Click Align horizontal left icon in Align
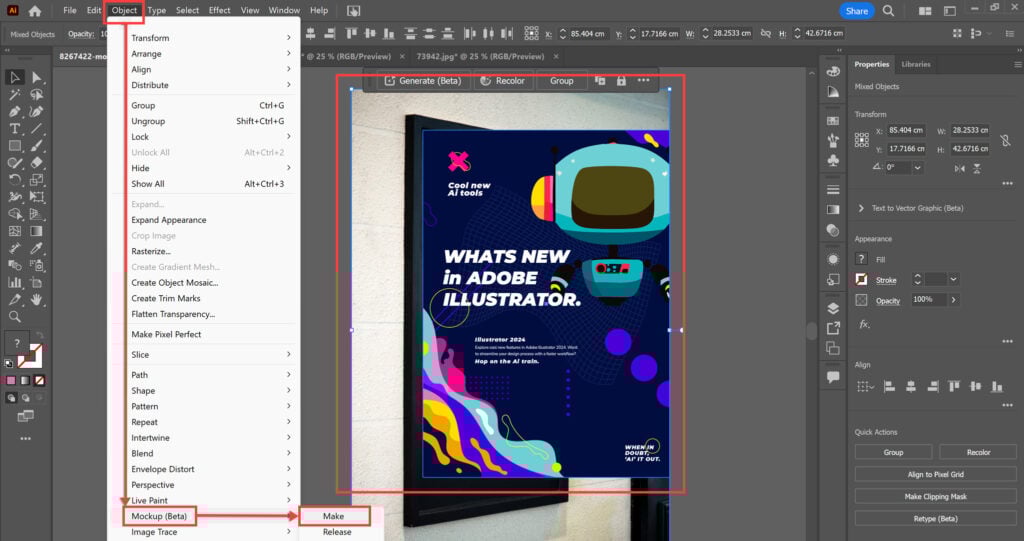The width and height of the screenshot is (1024, 541). [x=889, y=387]
